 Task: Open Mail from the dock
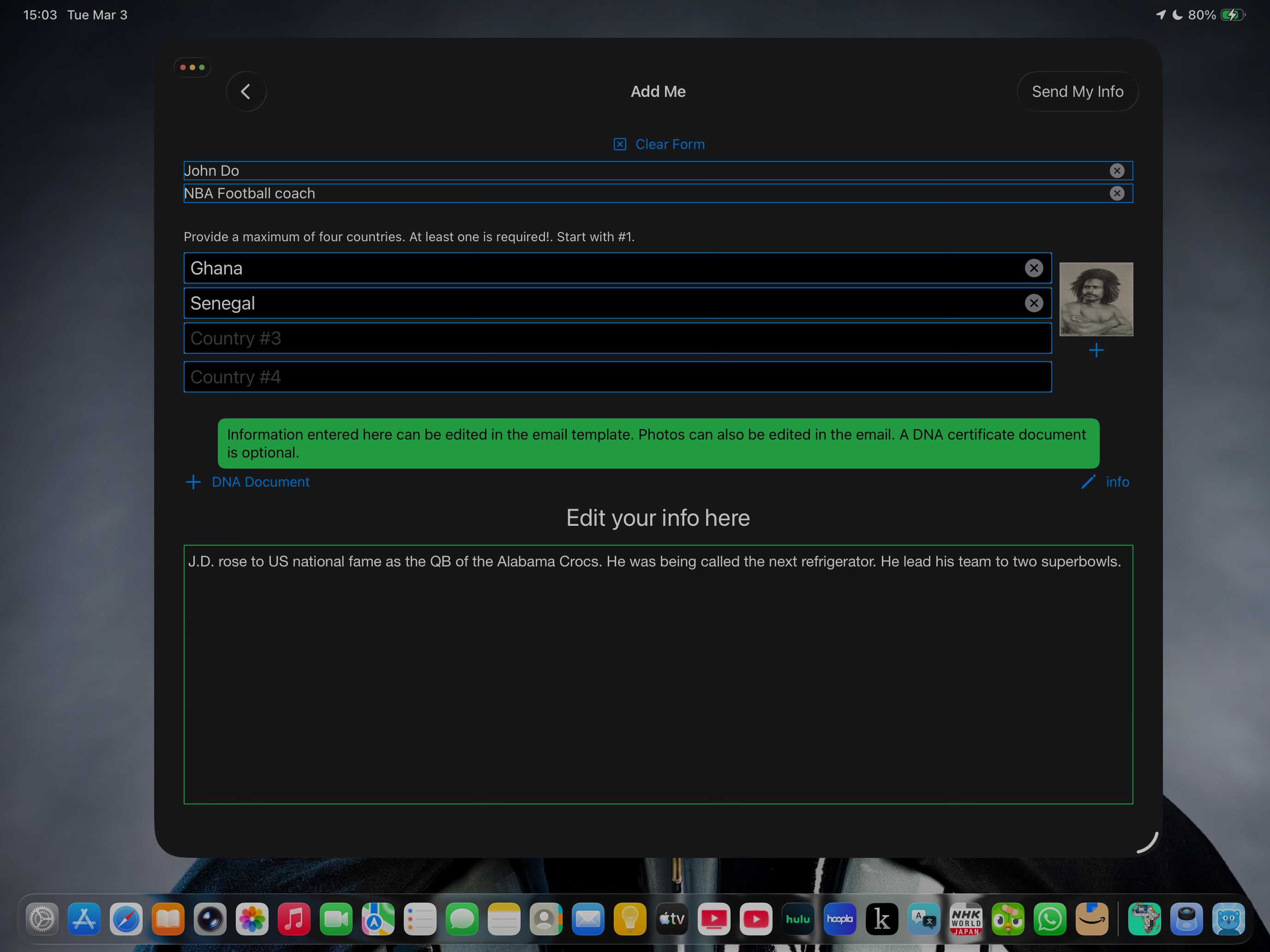point(588,919)
